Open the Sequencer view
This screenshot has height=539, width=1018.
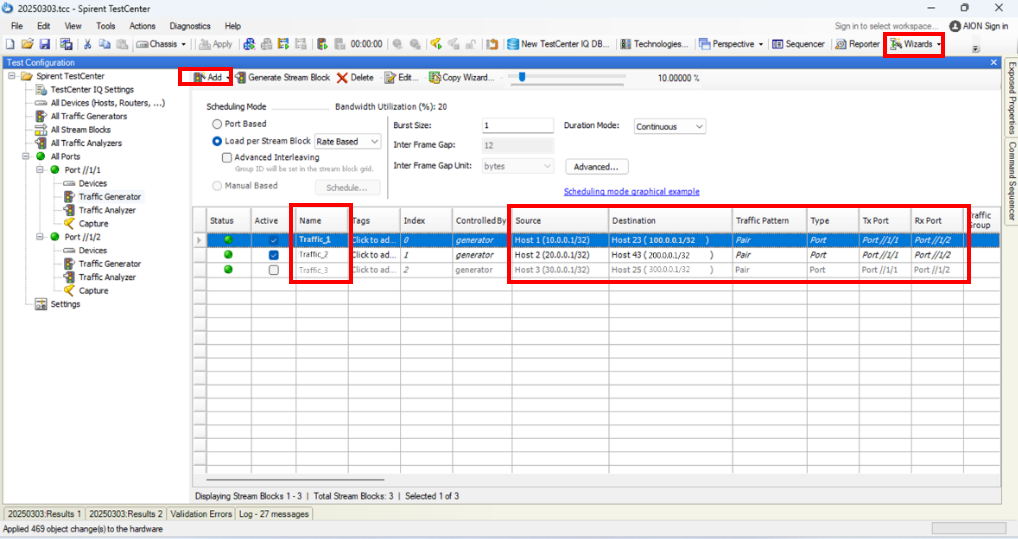pyautogui.click(x=798, y=44)
